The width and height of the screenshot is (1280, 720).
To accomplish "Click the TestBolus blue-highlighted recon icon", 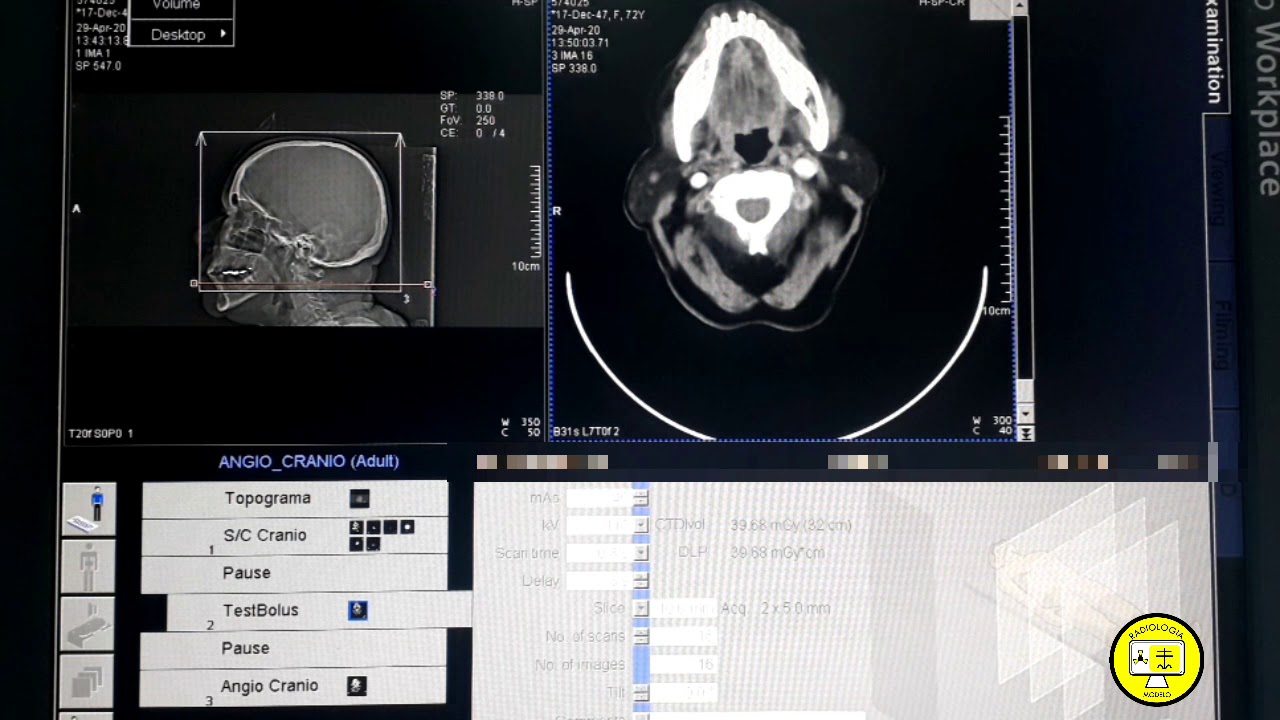I will 357,610.
